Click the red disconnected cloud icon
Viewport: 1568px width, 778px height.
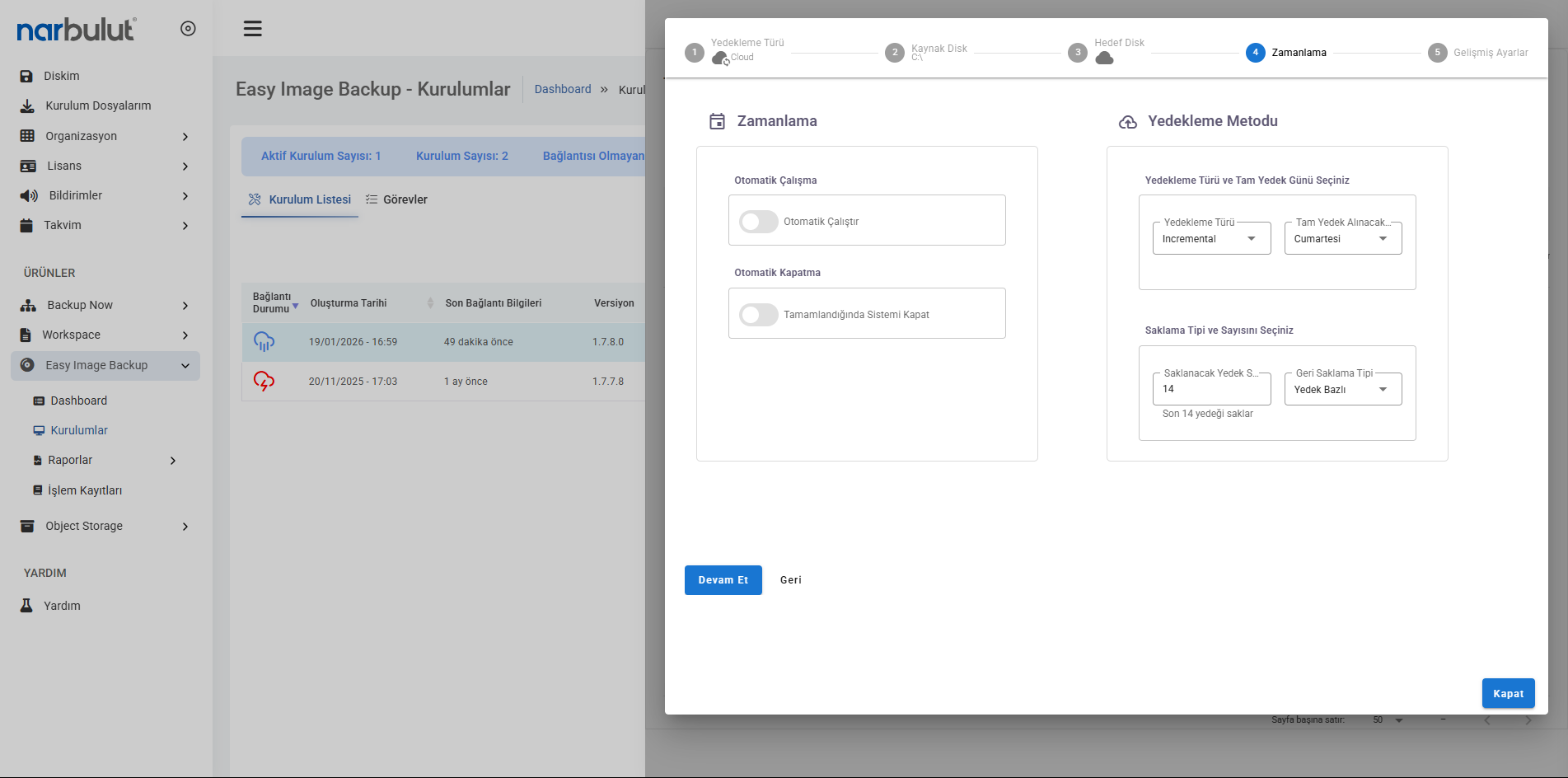point(264,381)
